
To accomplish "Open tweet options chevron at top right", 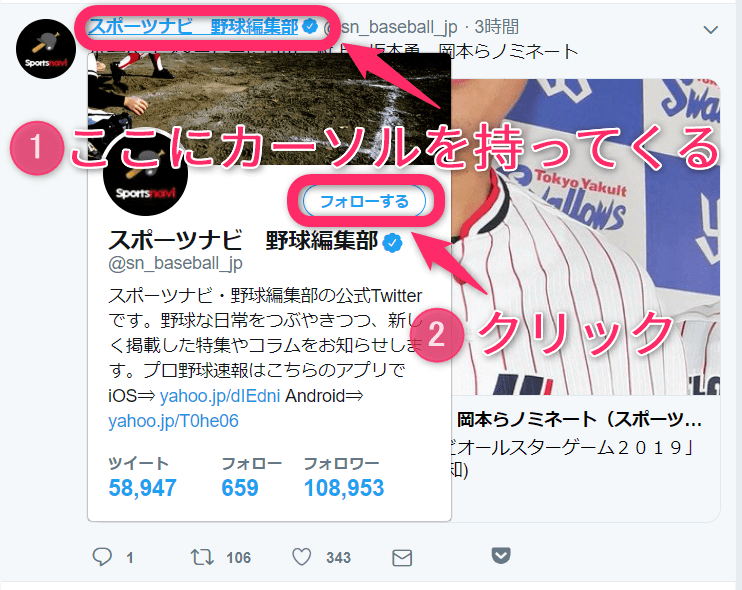I will (711, 30).
